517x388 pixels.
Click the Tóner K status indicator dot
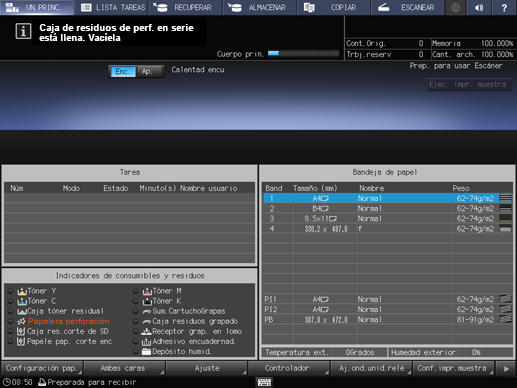[135, 301]
